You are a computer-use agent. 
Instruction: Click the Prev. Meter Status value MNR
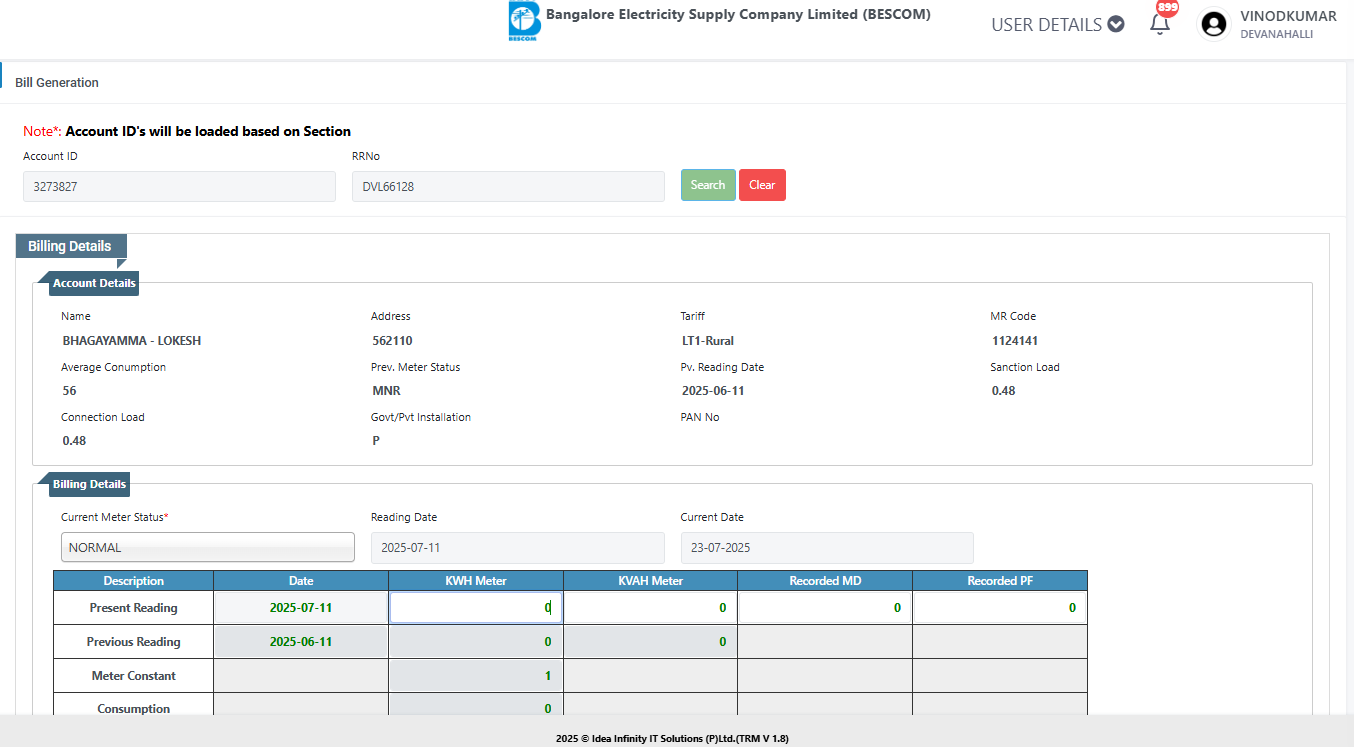386,391
